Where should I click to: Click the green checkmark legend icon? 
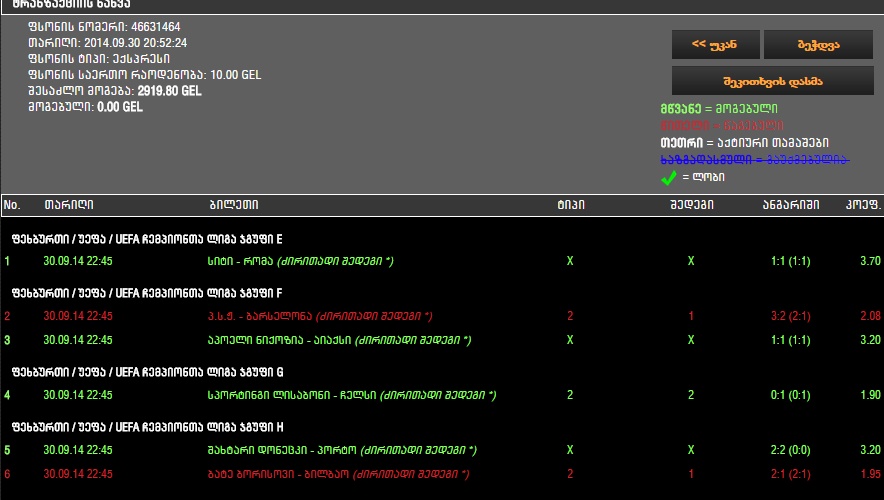pyautogui.click(x=669, y=178)
